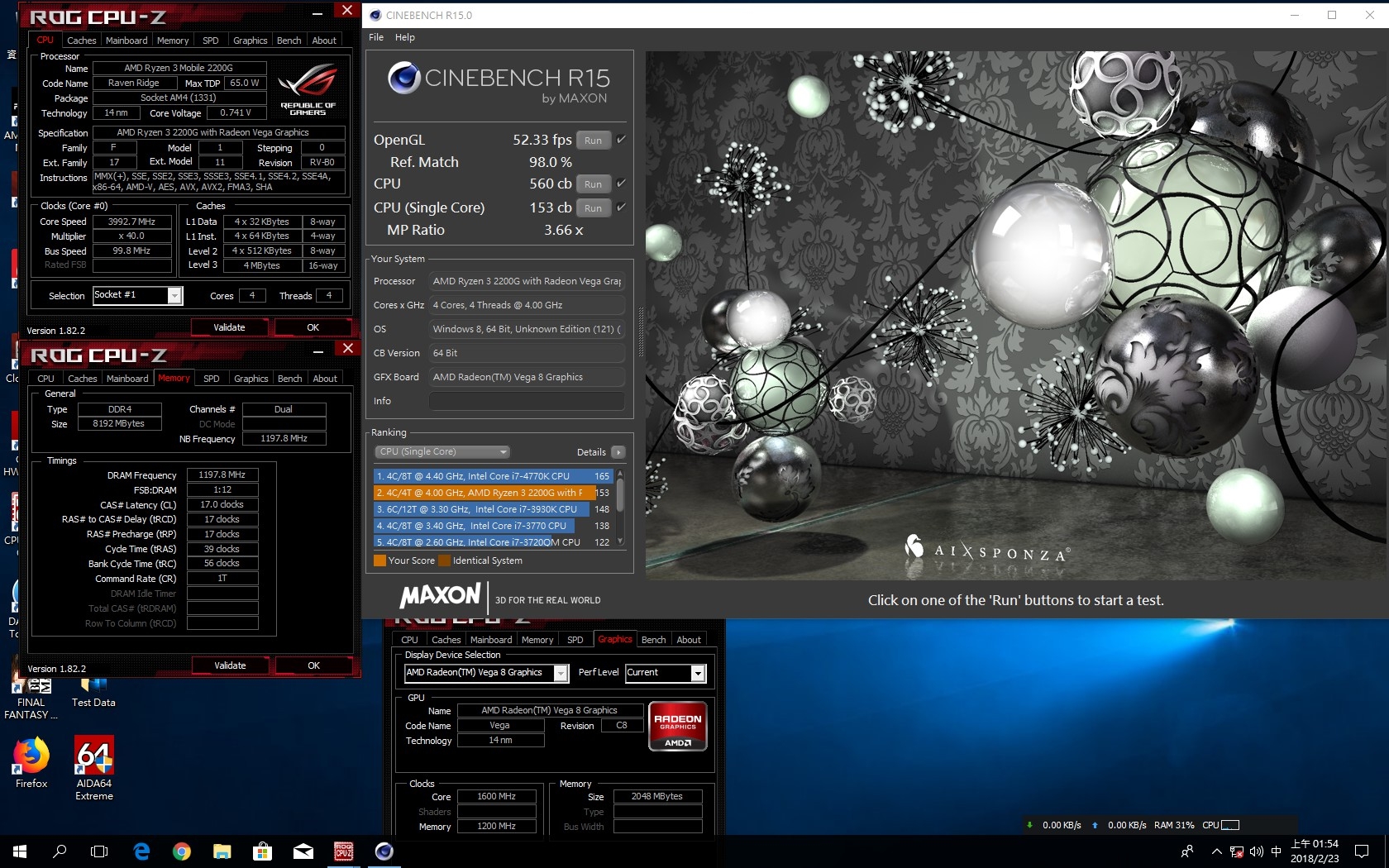1389x868 pixels.
Task: Select the Test Data desktop folder
Action: pos(93,693)
